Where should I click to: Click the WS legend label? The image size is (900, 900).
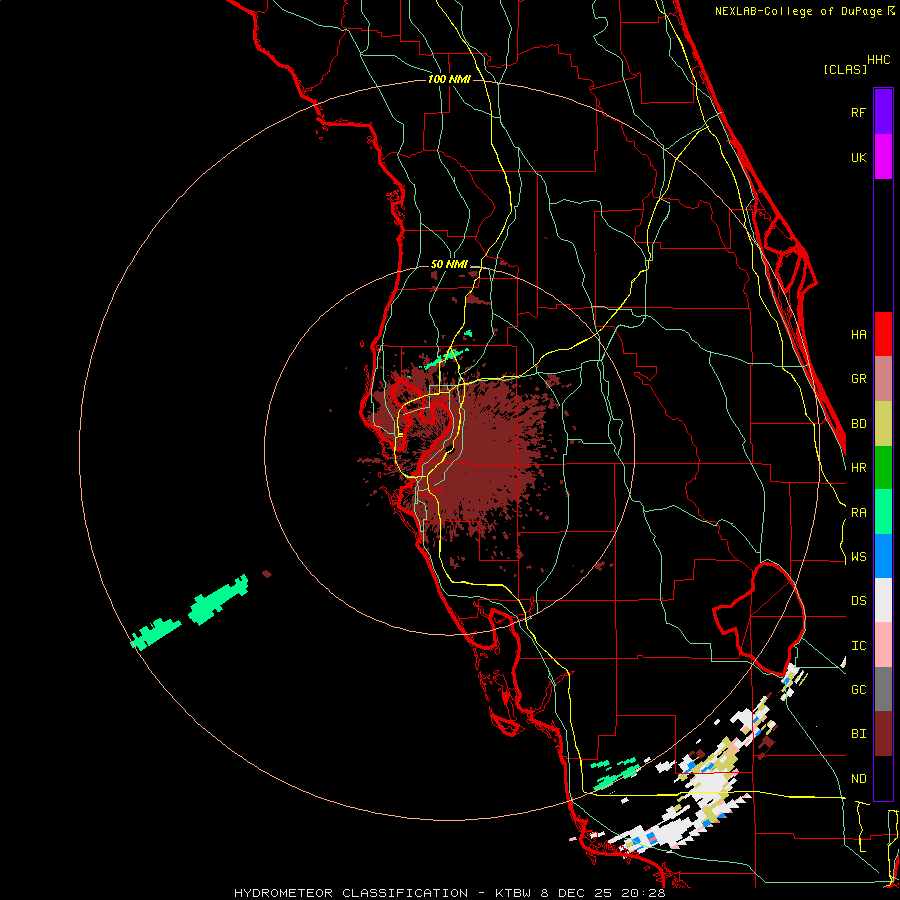(x=858, y=557)
